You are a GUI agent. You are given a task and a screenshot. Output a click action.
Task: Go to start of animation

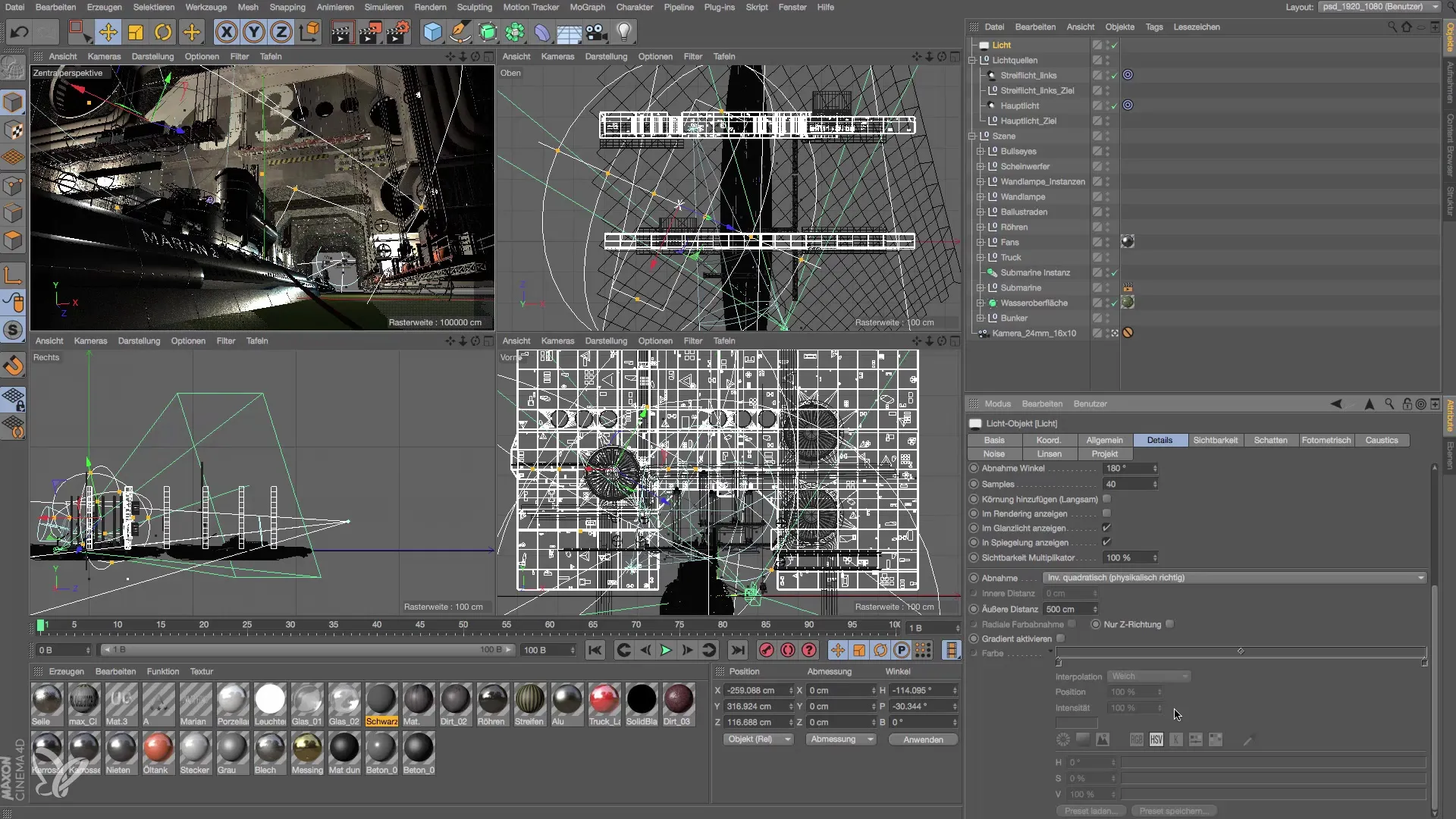coord(595,650)
